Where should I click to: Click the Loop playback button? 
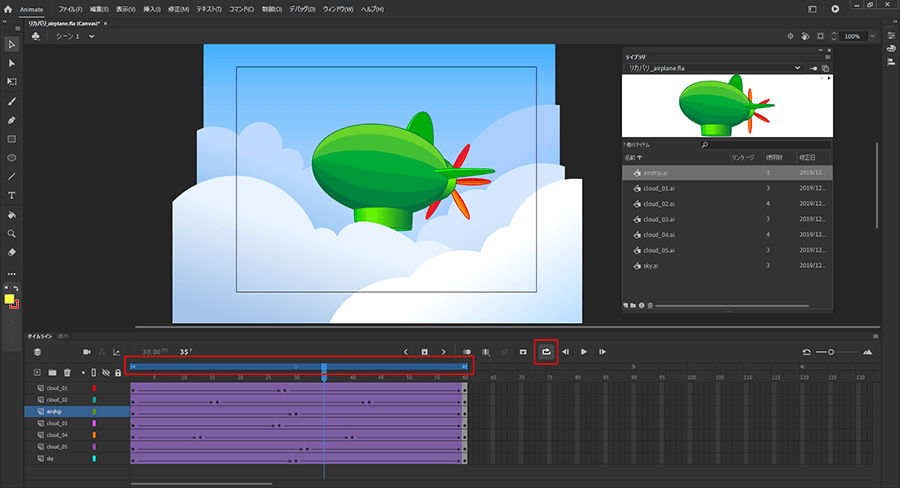546,351
